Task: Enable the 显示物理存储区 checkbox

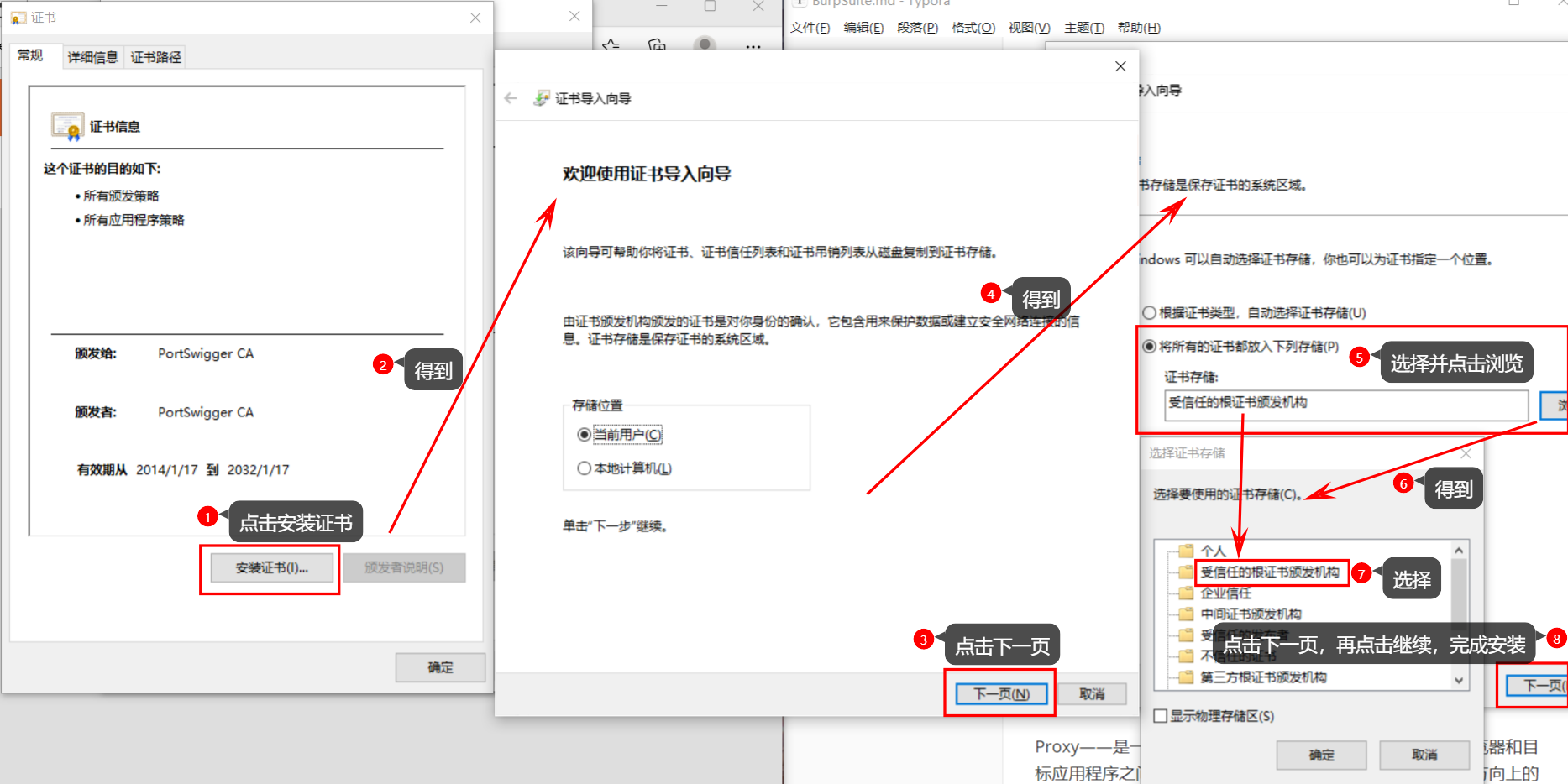Action: [x=1161, y=716]
